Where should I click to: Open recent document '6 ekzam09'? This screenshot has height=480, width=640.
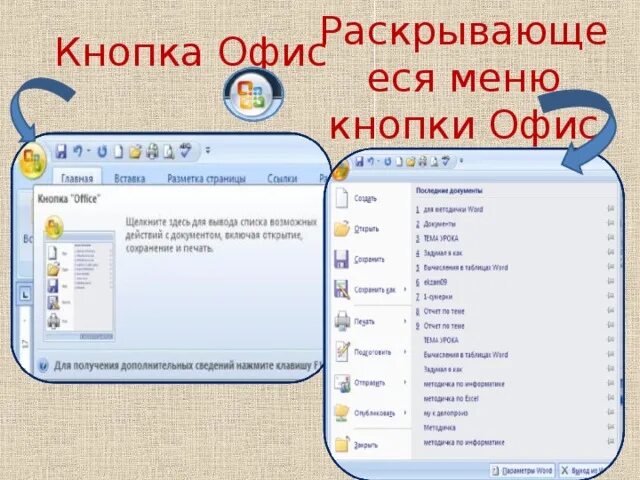point(431,282)
